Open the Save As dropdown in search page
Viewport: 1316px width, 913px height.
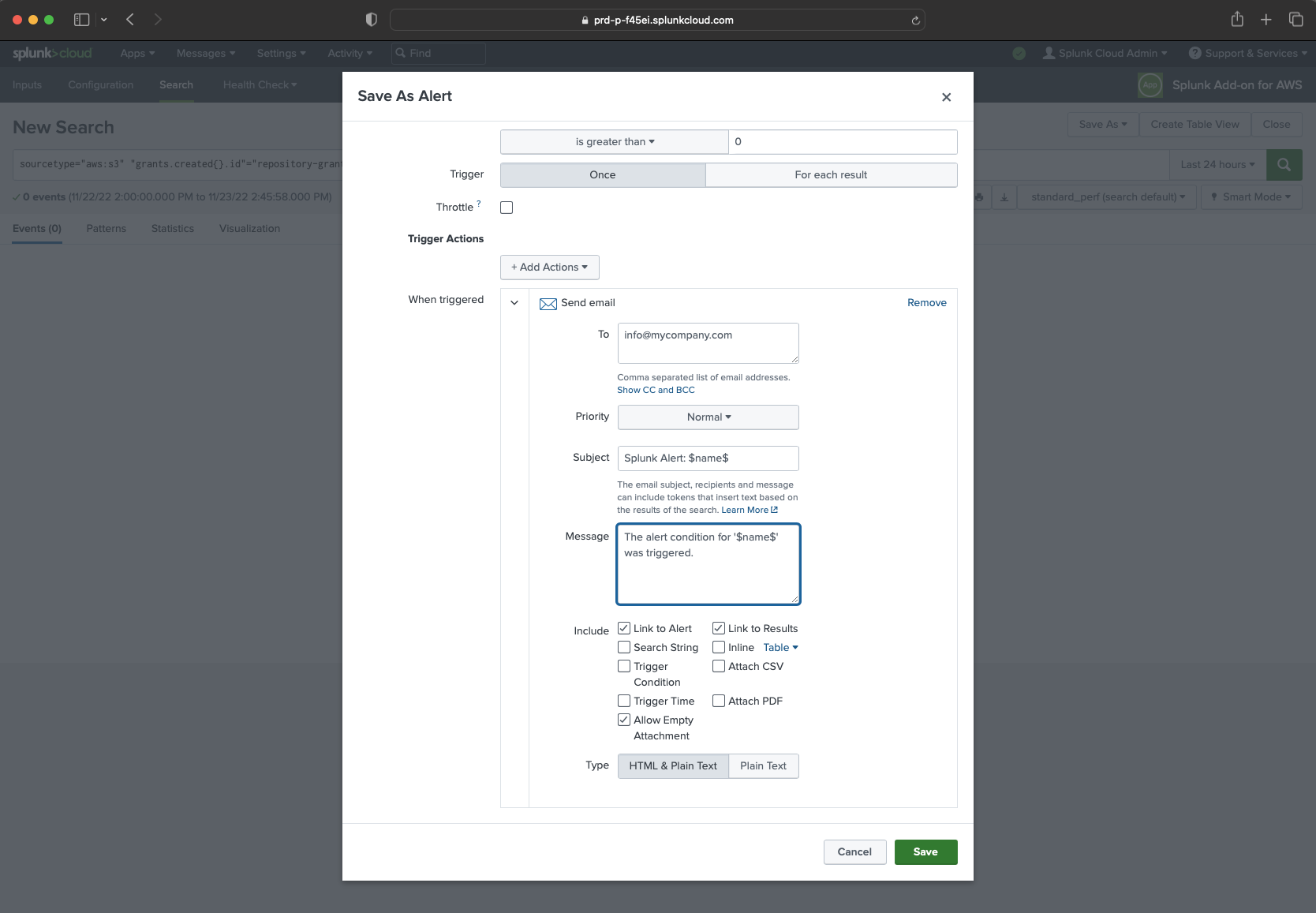(x=1103, y=125)
